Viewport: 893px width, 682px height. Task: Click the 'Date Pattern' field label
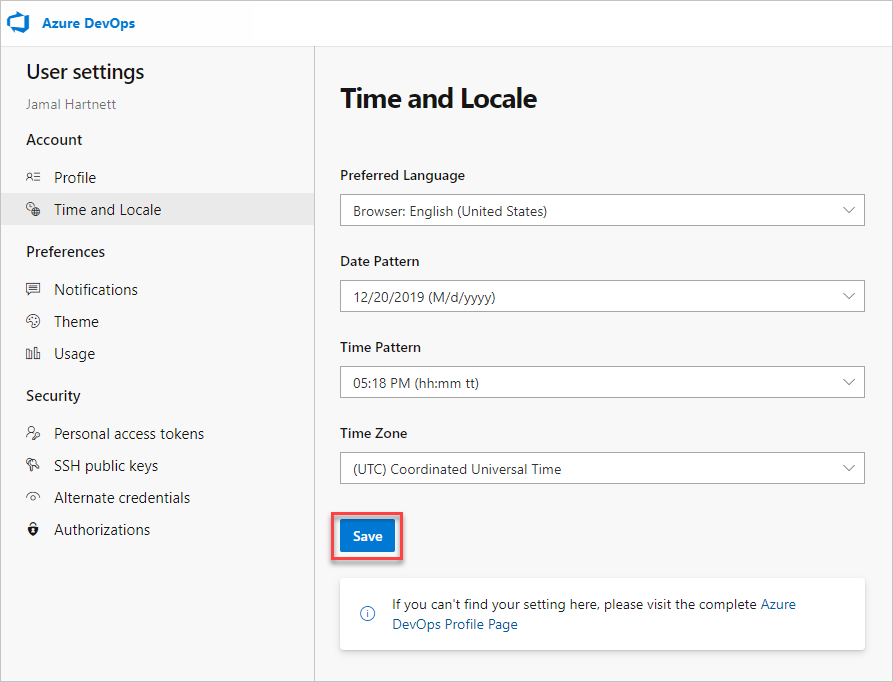coord(379,261)
